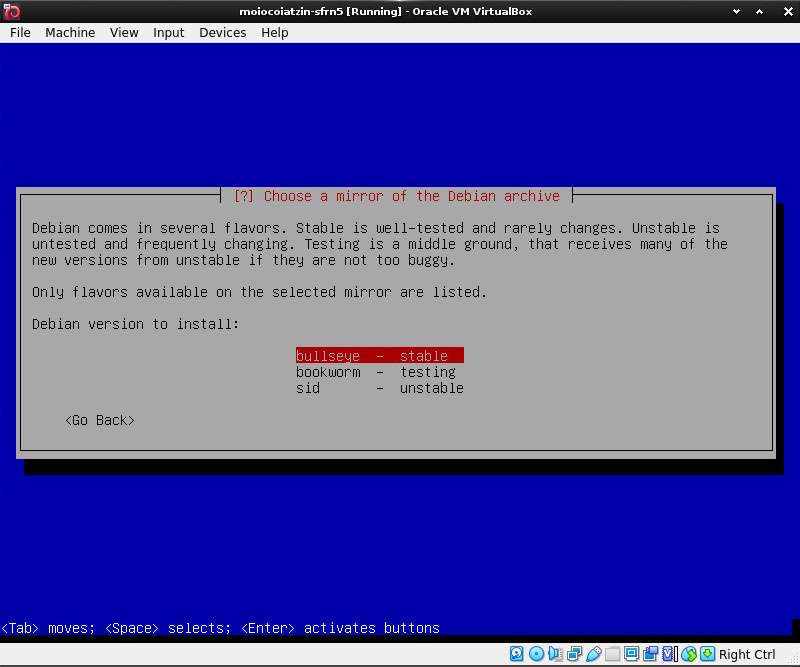Click the mouse integration status icon

(689, 654)
